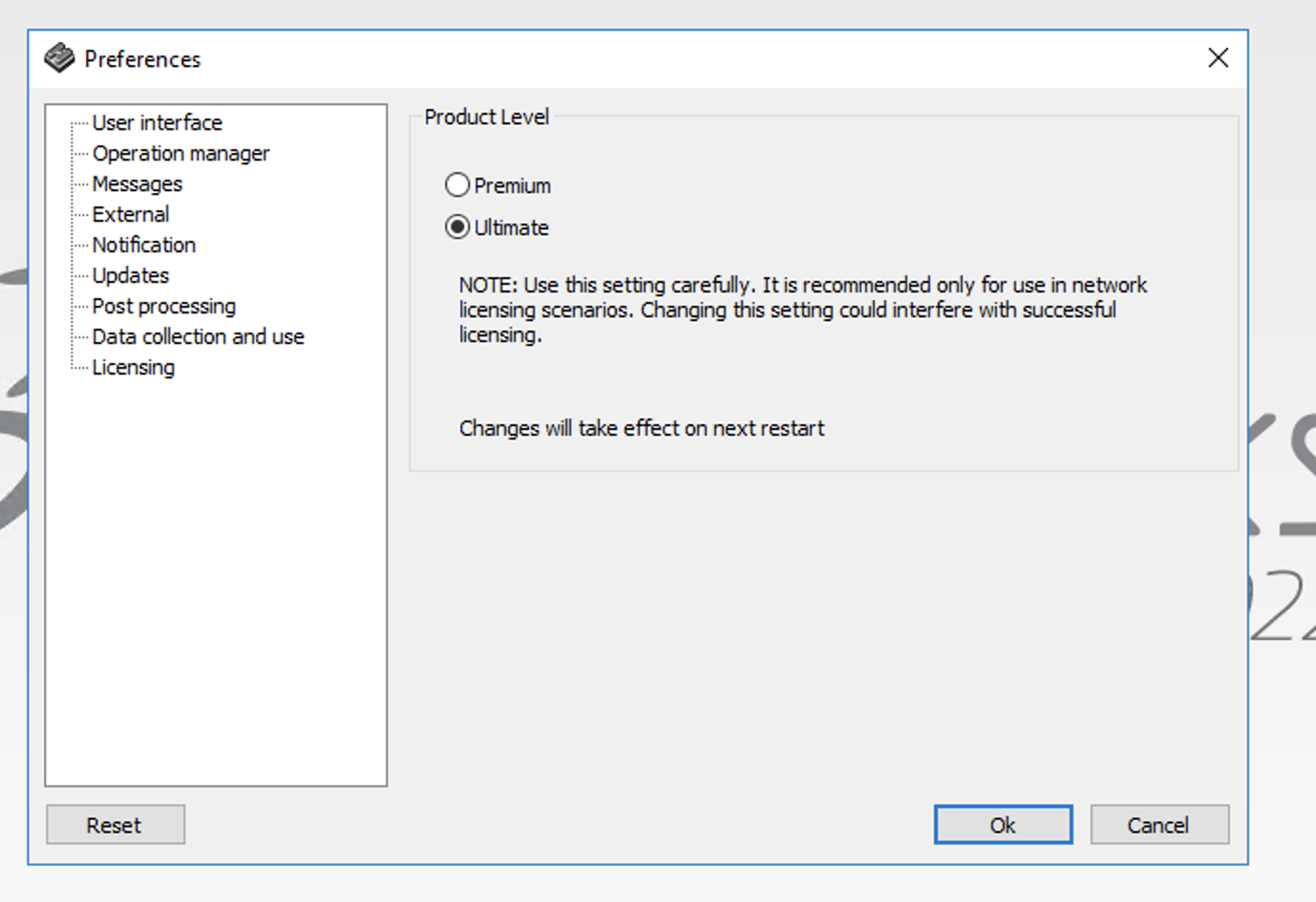Open the Updates settings page
This screenshot has width=1316, height=902.
tap(131, 275)
